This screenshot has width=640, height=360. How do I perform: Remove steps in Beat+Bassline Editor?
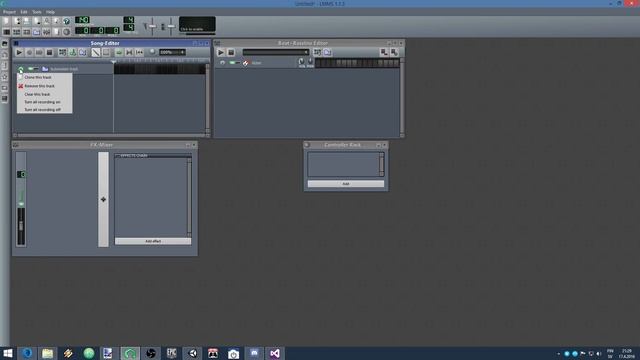pyautogui.click(x=384, y=52)
